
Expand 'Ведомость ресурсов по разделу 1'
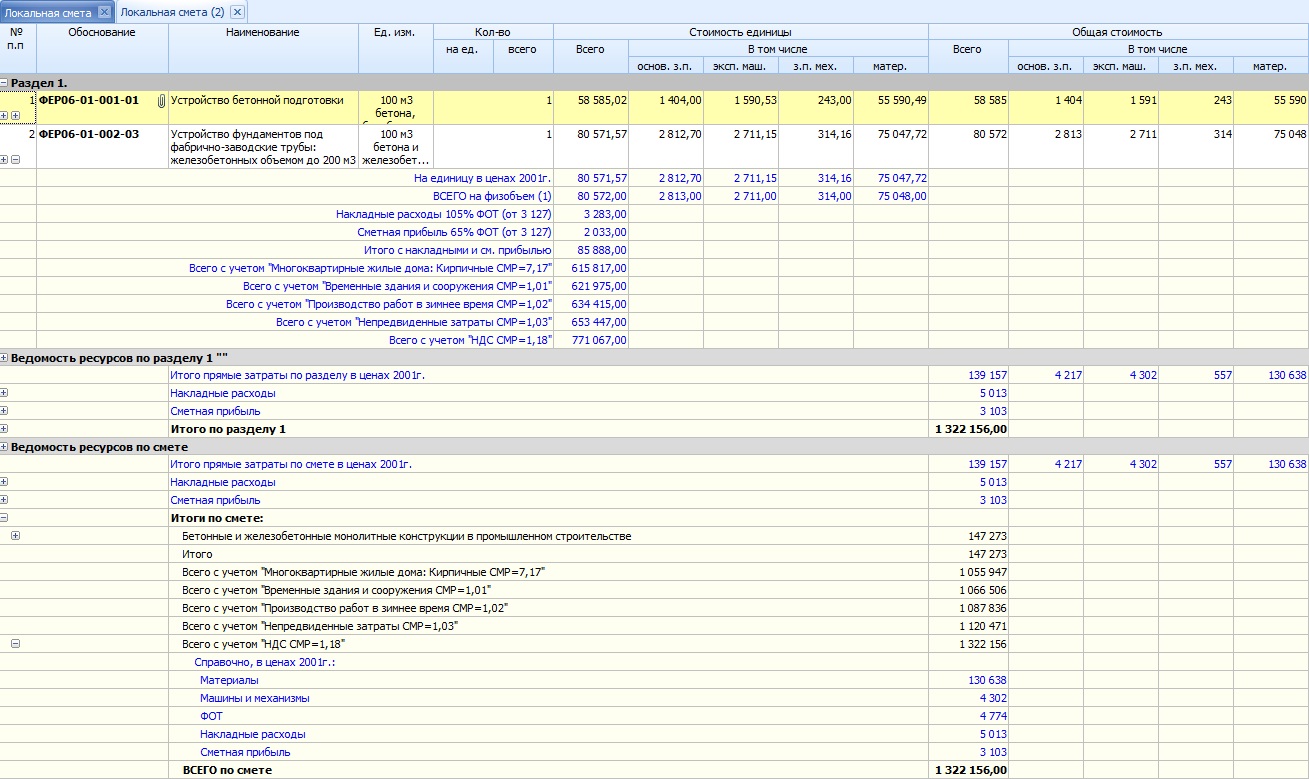[x=5, y=357]
